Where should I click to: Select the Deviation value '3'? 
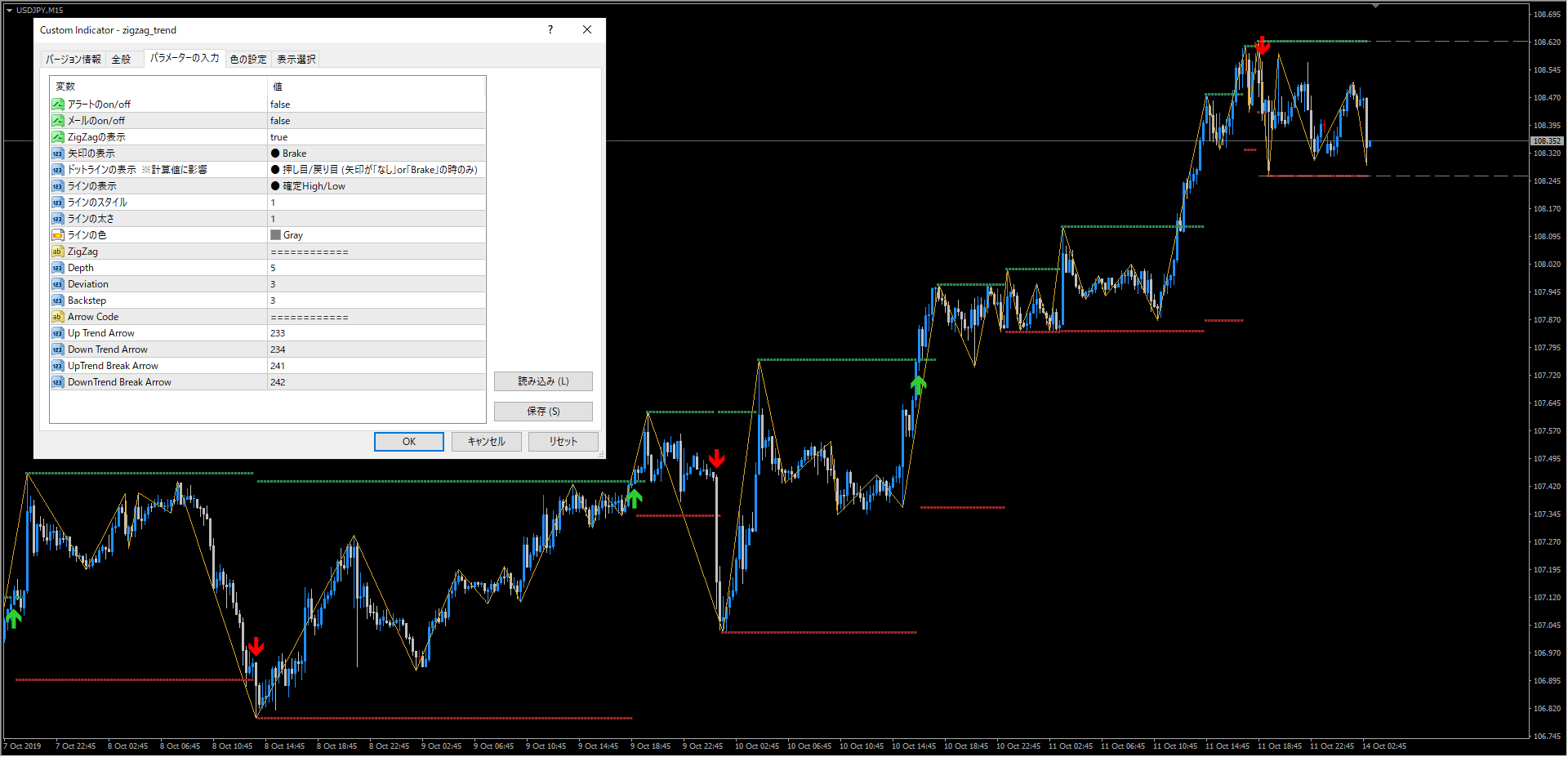pyautogui.click(x=273, y=284)
